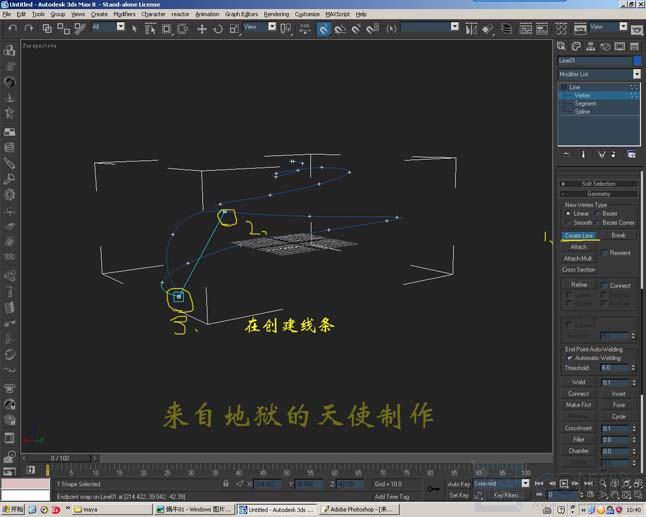Click the Zoom Extents All viewport icon
Viewport: 646px width, 517px height.
point(638,483)
